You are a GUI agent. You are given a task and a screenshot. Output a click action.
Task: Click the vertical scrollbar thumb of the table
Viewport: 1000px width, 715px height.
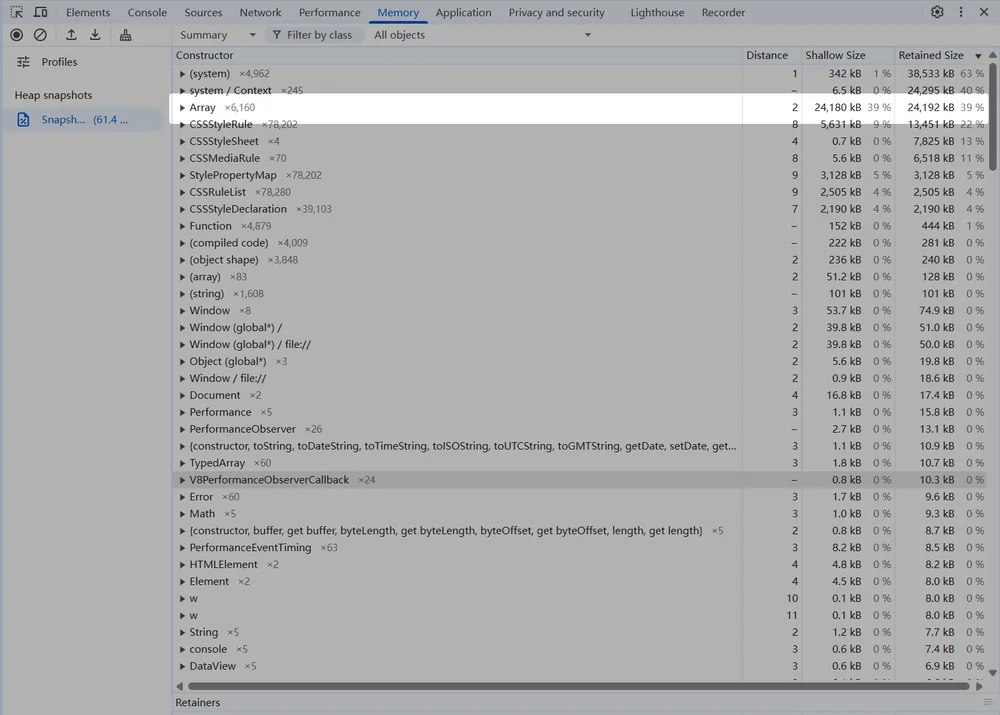[x=992, y=116]
